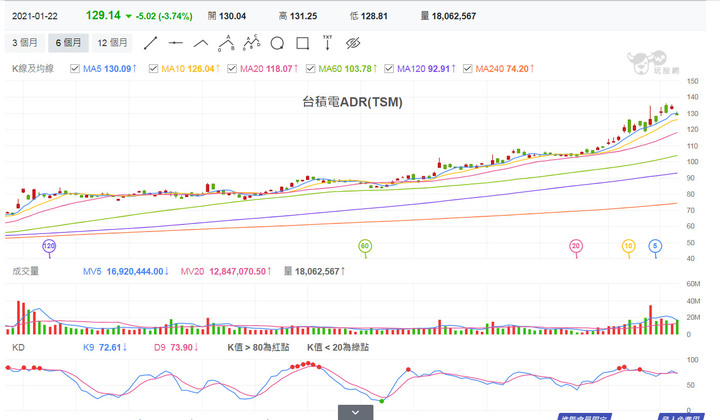Image resolution: width=720 pixels, height=420 pixels.
Task: Click the MV5 value 16,920,444.00
Action: [135, 272]
